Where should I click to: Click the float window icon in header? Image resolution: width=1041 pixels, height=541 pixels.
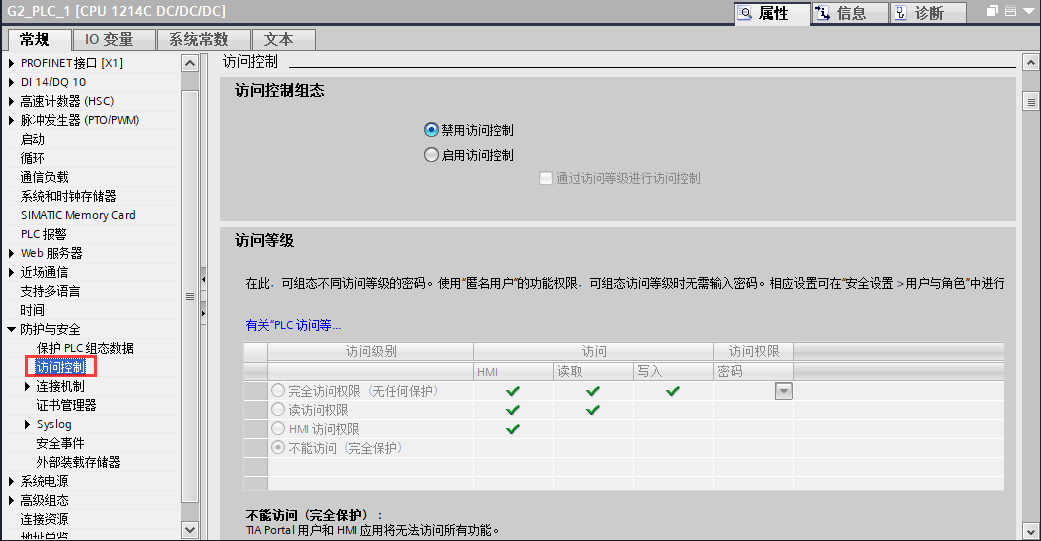click(992, 12)
